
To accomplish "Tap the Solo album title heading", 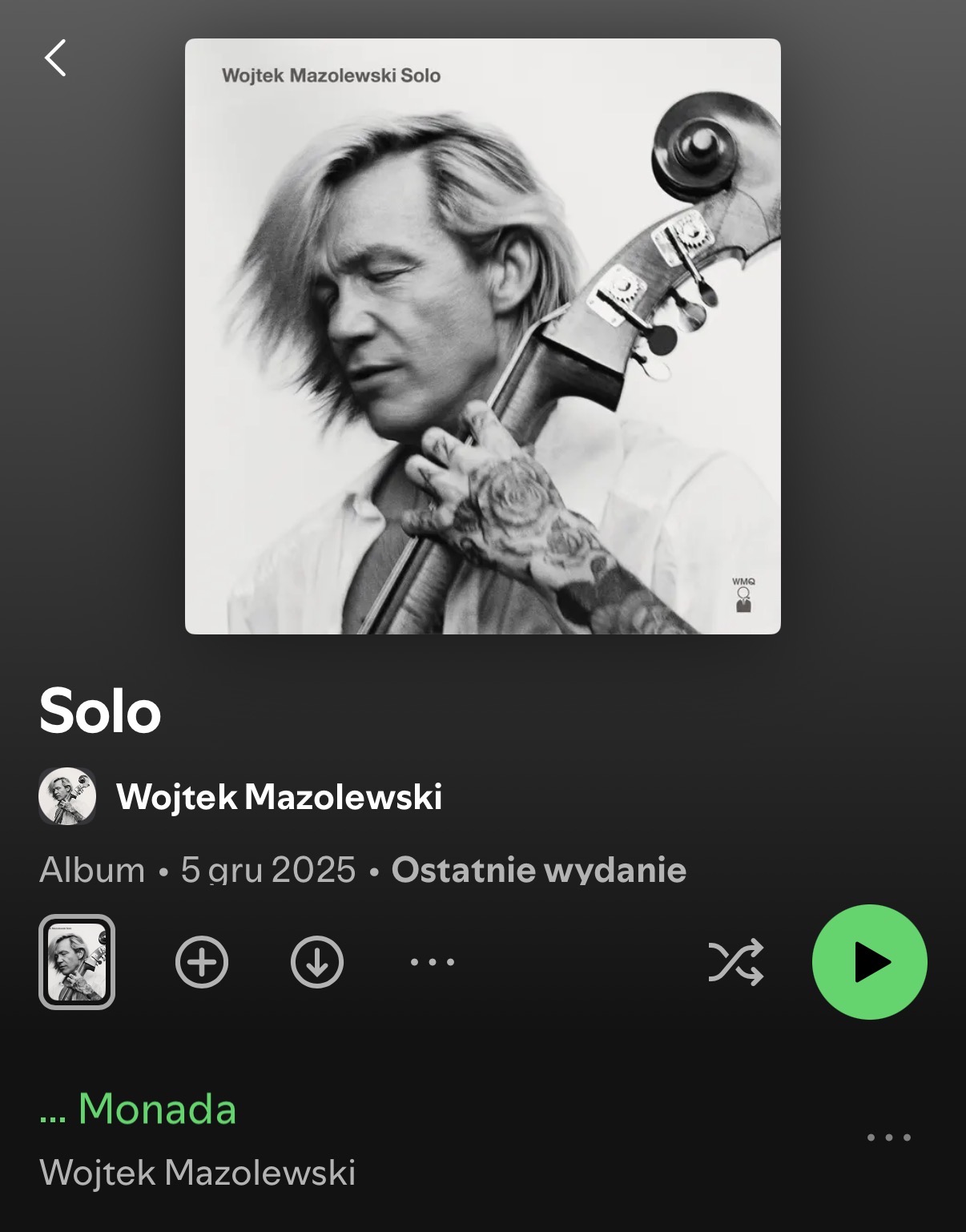I will [x=100, y=711].
